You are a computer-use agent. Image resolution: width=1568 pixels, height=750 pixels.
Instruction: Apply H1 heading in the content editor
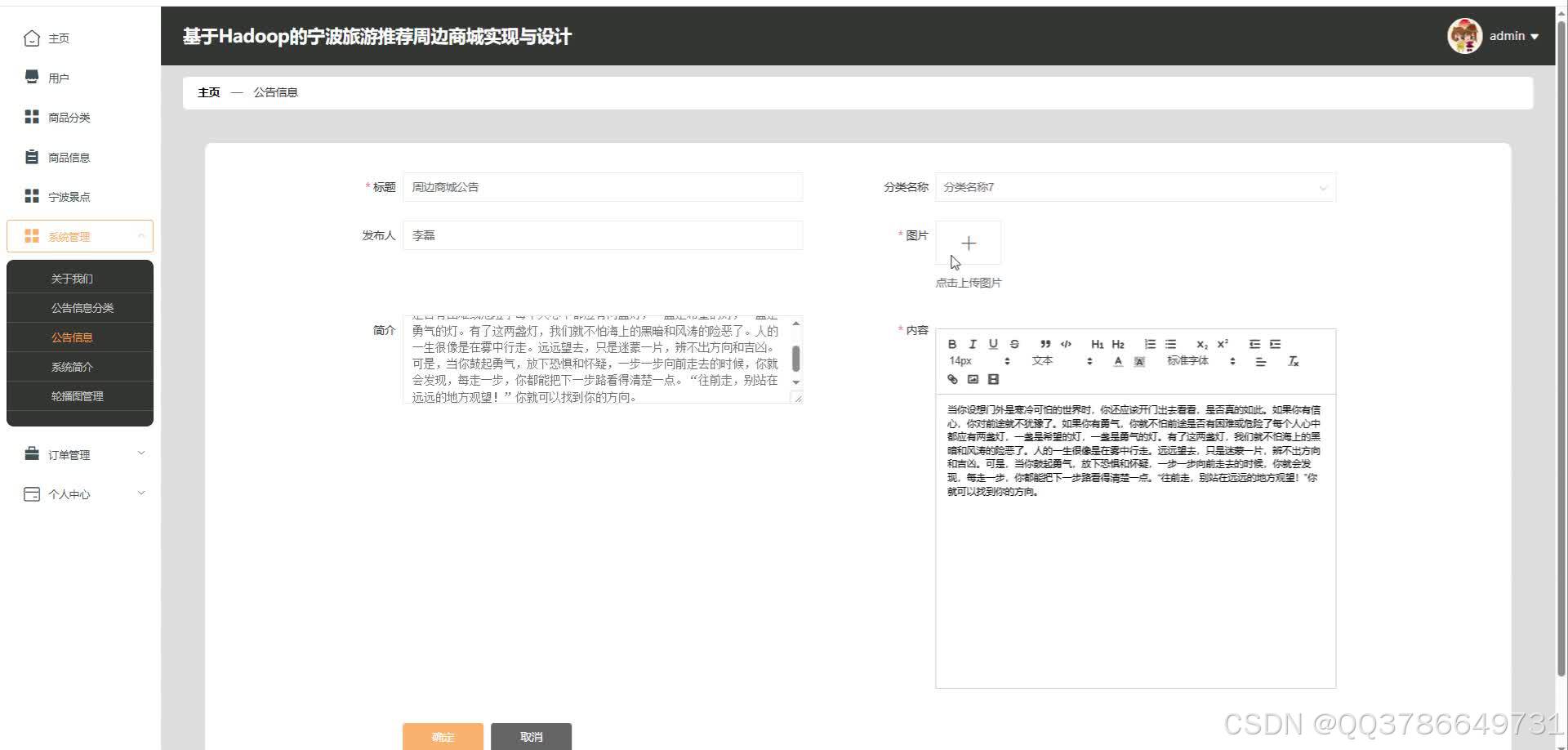pos(1098,345)
